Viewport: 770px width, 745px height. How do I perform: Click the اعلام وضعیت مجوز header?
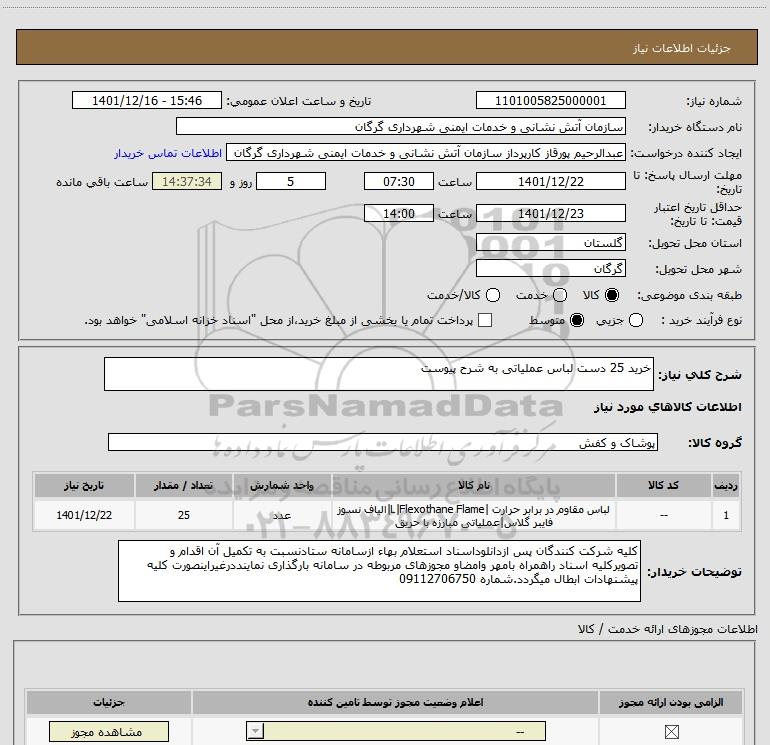pyautogui.click(x=395, y=702)
